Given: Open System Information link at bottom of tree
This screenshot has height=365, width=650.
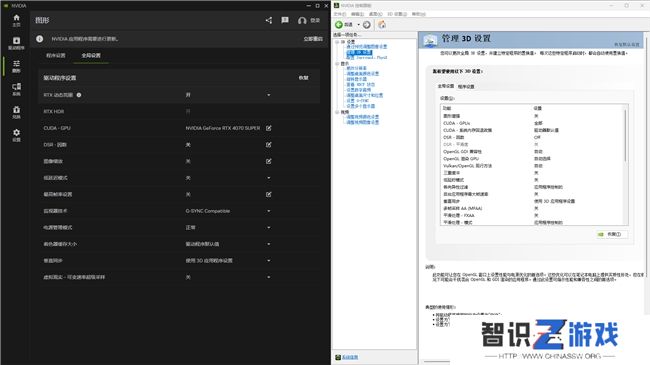Looking at the screenshot, I should click(x=350, y=357).
